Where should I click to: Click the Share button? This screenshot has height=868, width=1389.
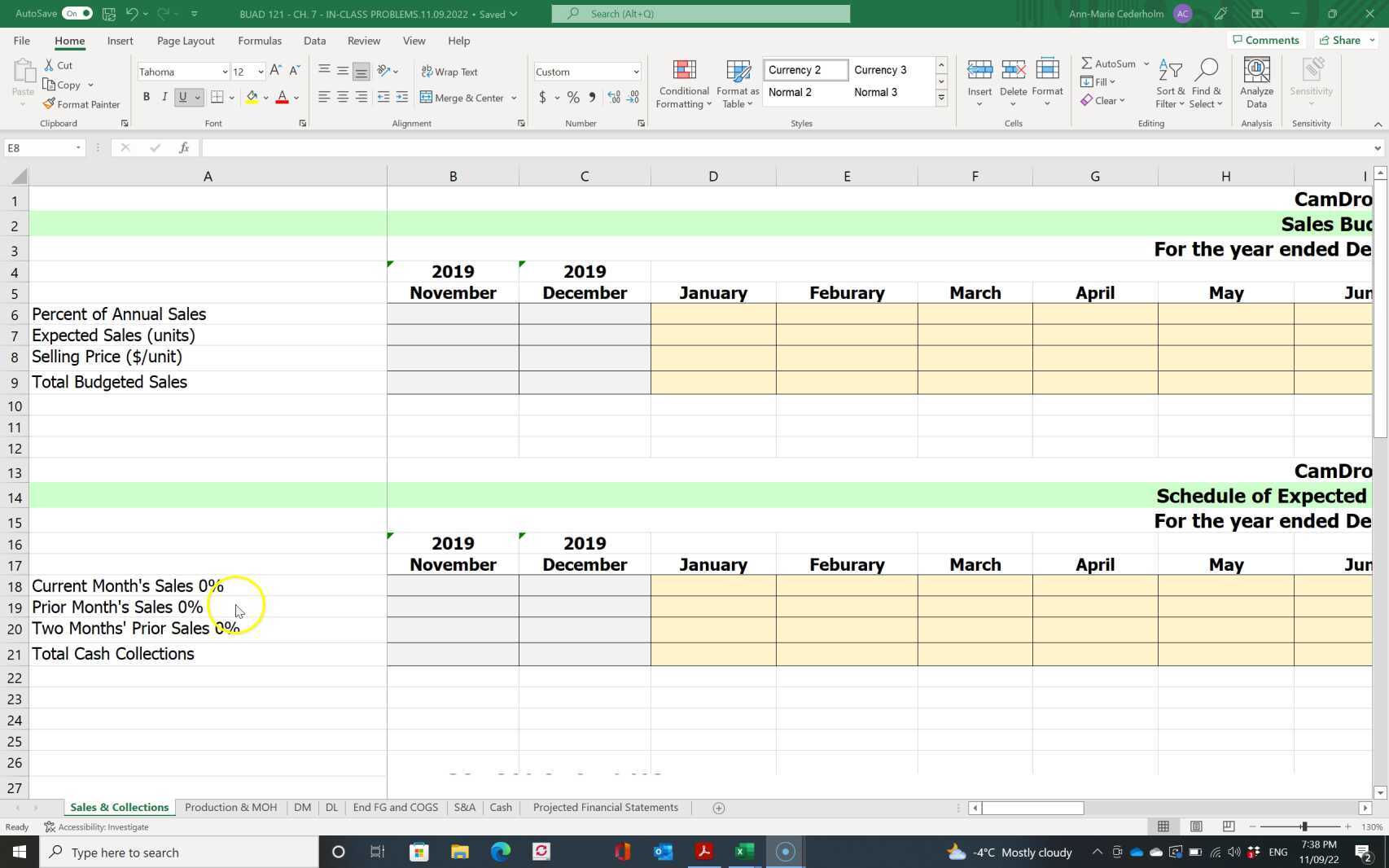pos(1342,40)
